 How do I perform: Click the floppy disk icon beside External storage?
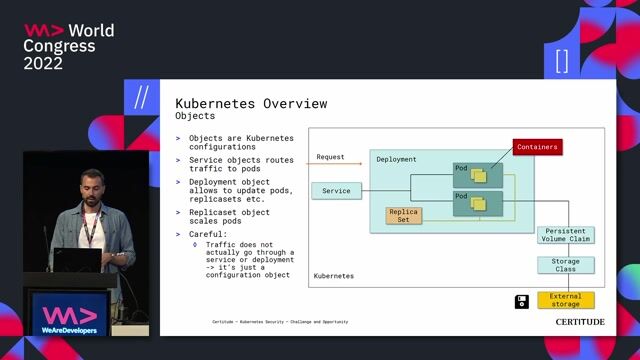pos(522,302)
